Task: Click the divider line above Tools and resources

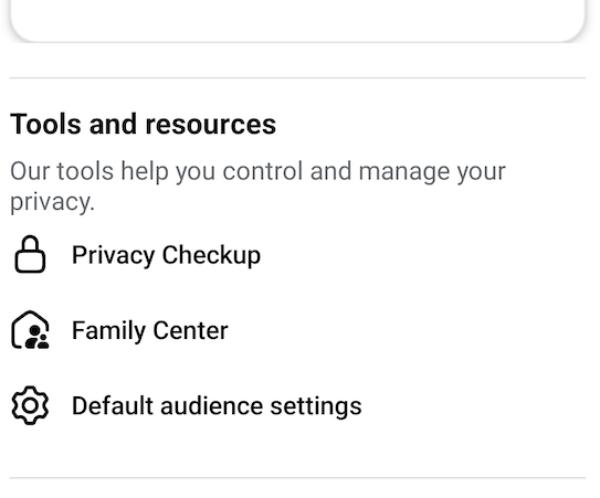Action: tap(298, 78)
